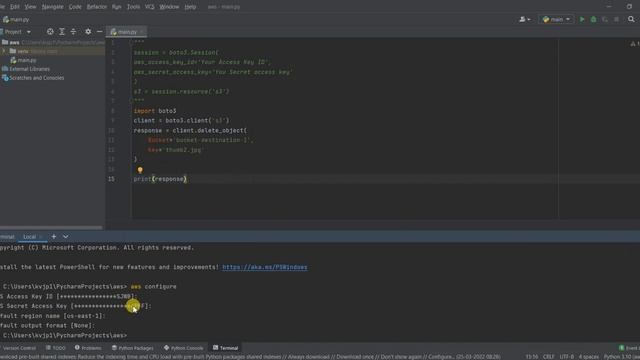Add a new terminal session with plus
The image size is (640, 360).
point(53,237)
